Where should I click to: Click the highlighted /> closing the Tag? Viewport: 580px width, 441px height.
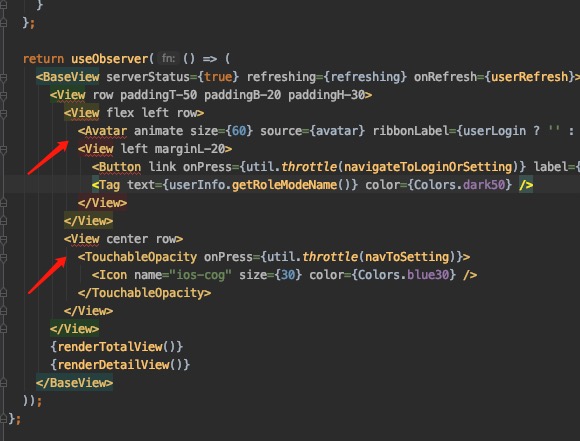(526, 185)
